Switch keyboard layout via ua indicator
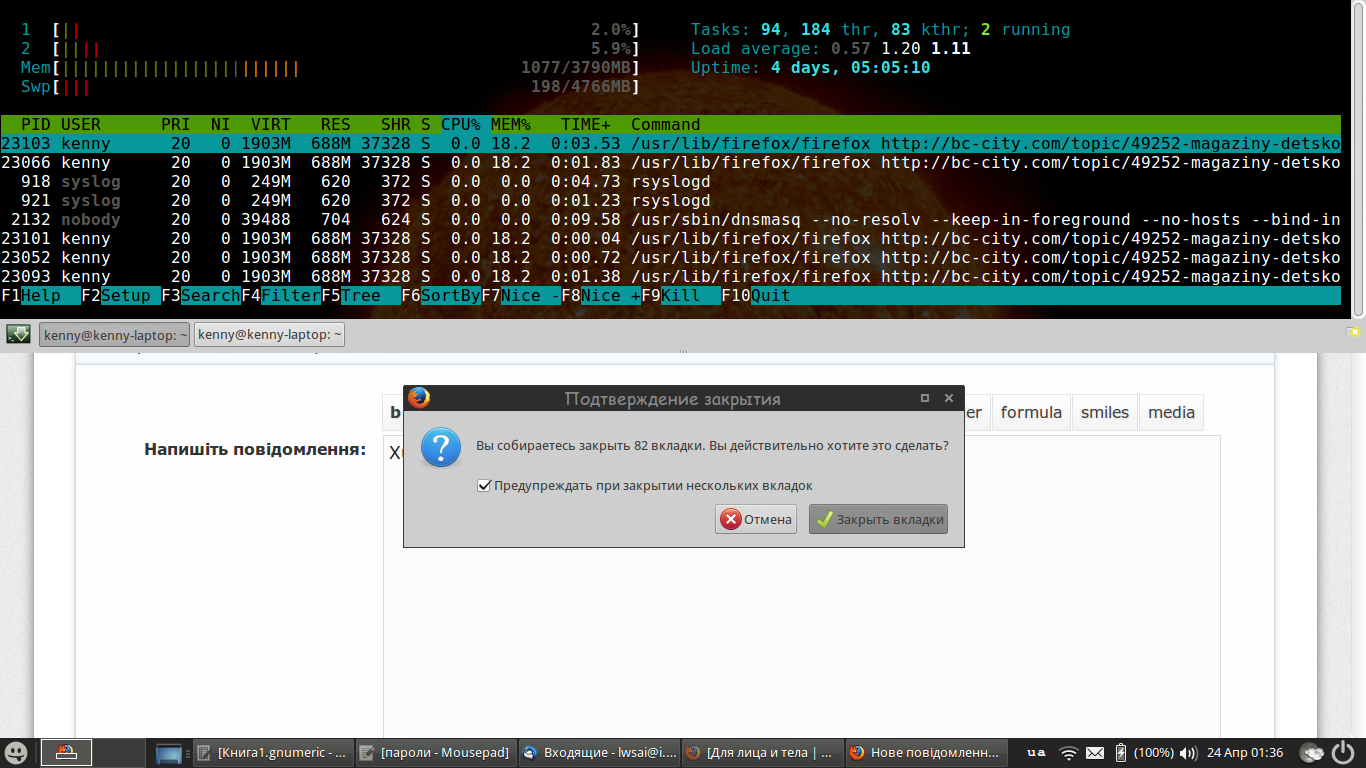The width and height of the screenshot is (1366, 768). point(1036,752)
